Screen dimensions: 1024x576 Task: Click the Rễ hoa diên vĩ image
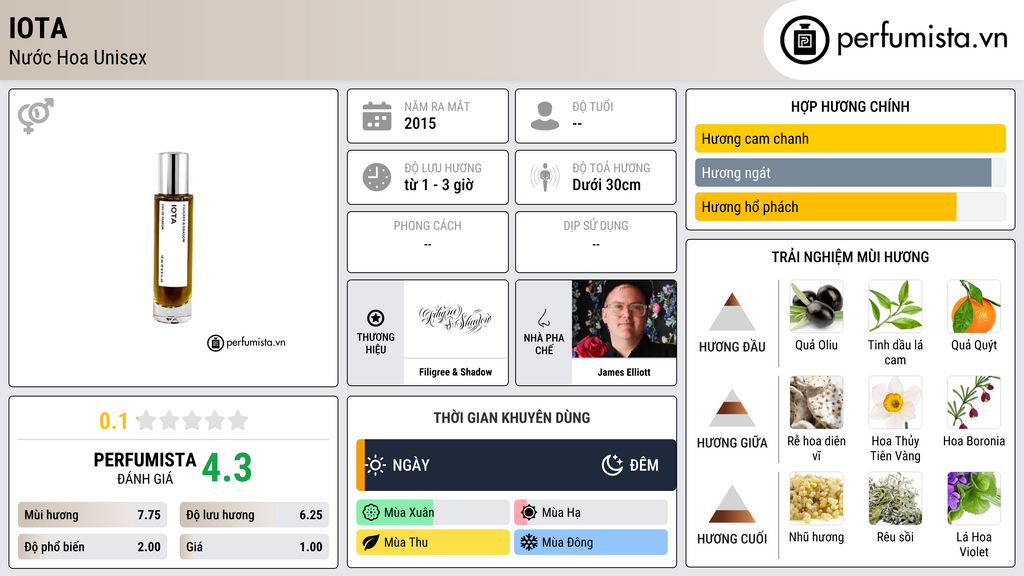(x=816, y=403)
